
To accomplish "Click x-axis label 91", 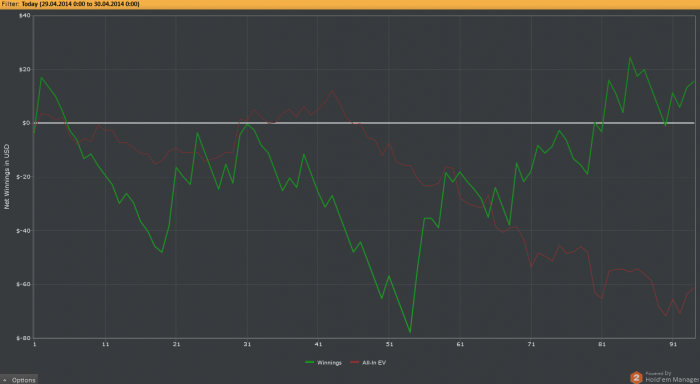I will pyautogui.click(x=673, y=344).
